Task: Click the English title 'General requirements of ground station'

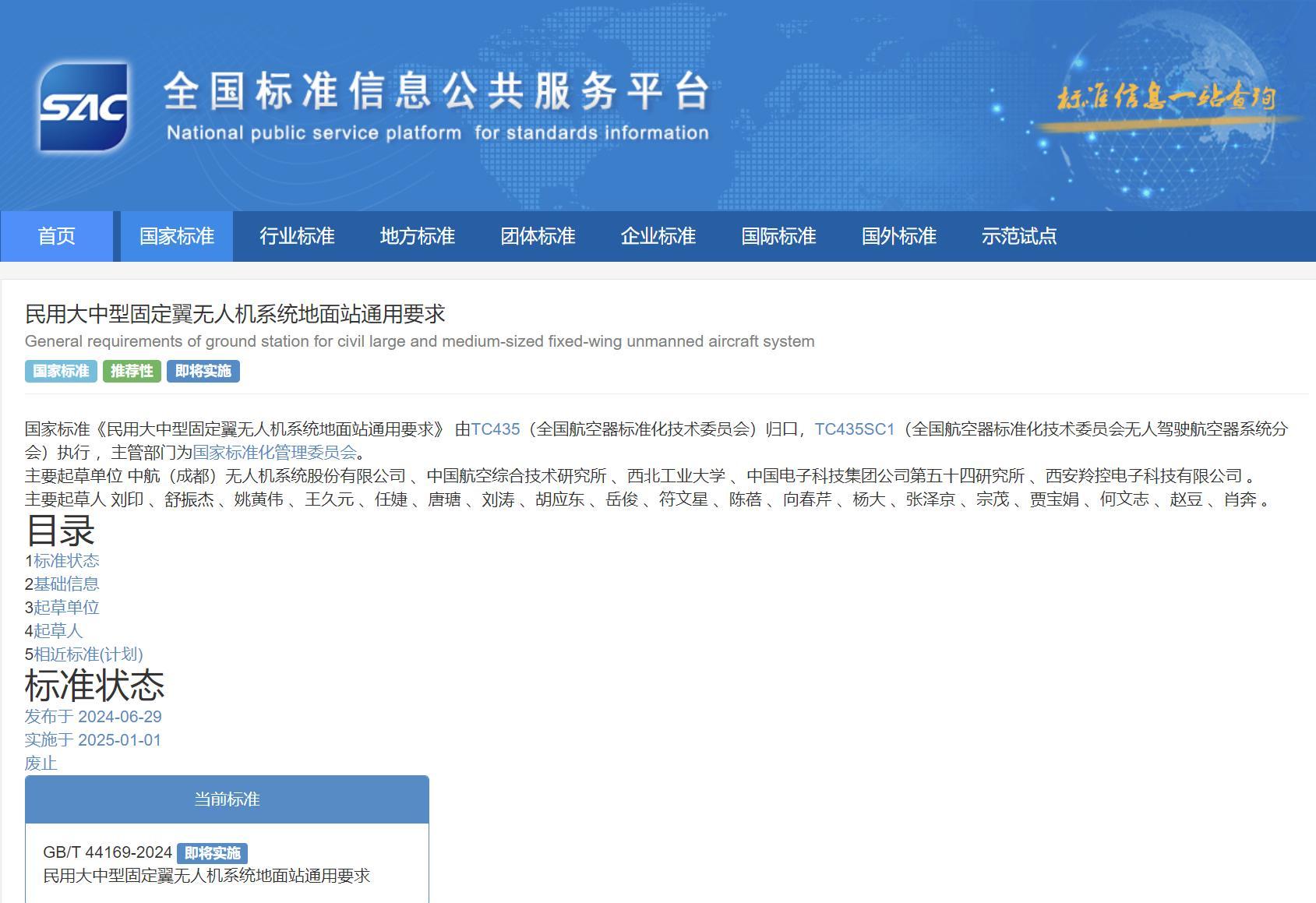Action: click(x=419, y=341)
